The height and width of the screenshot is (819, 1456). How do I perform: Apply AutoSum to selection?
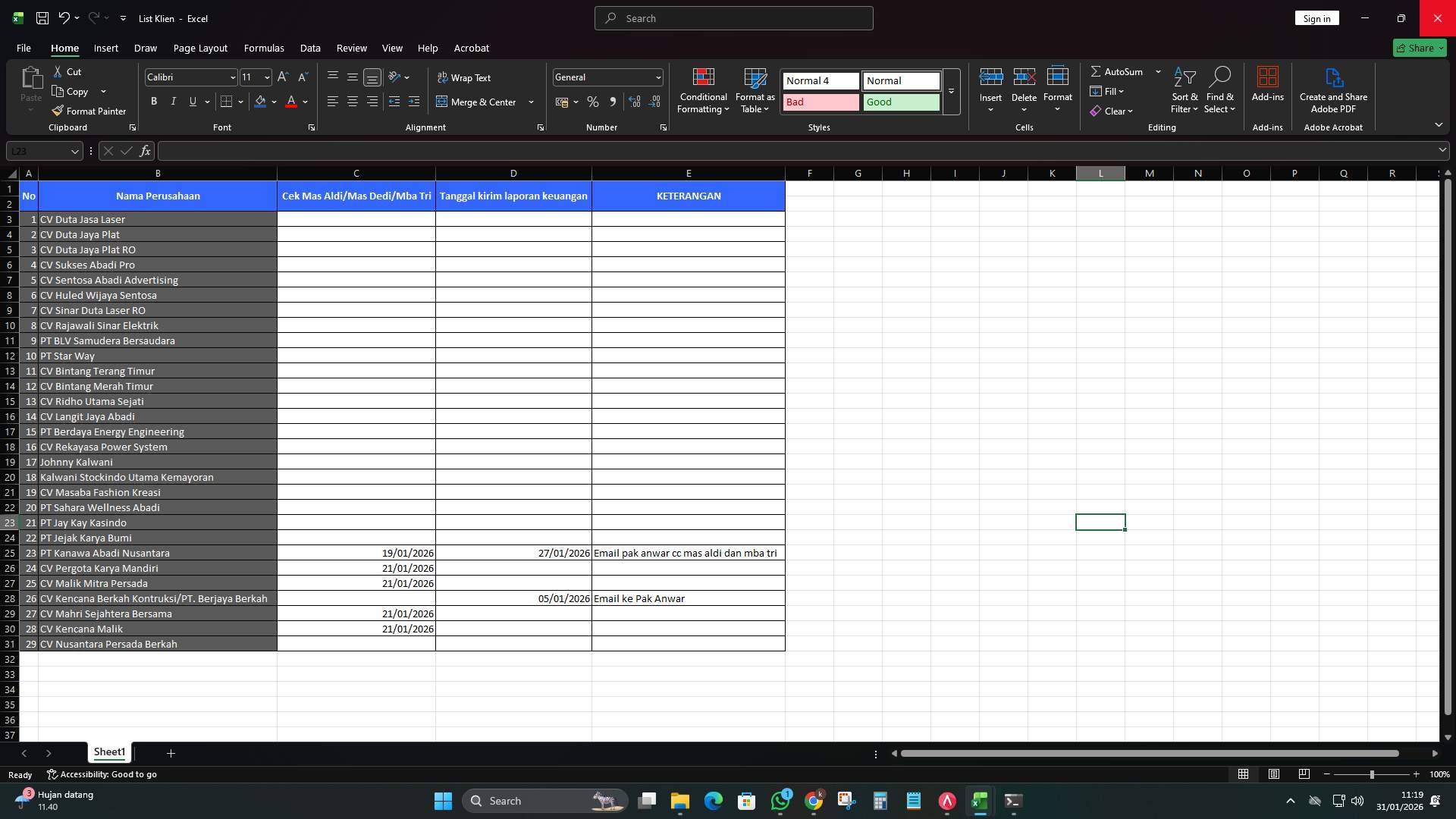[1121, 71]
